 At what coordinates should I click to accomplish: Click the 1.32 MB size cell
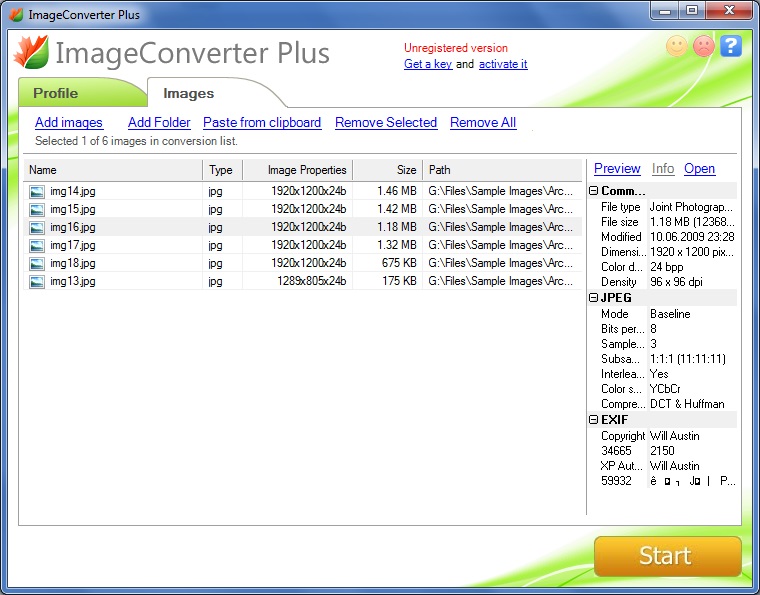396,245
